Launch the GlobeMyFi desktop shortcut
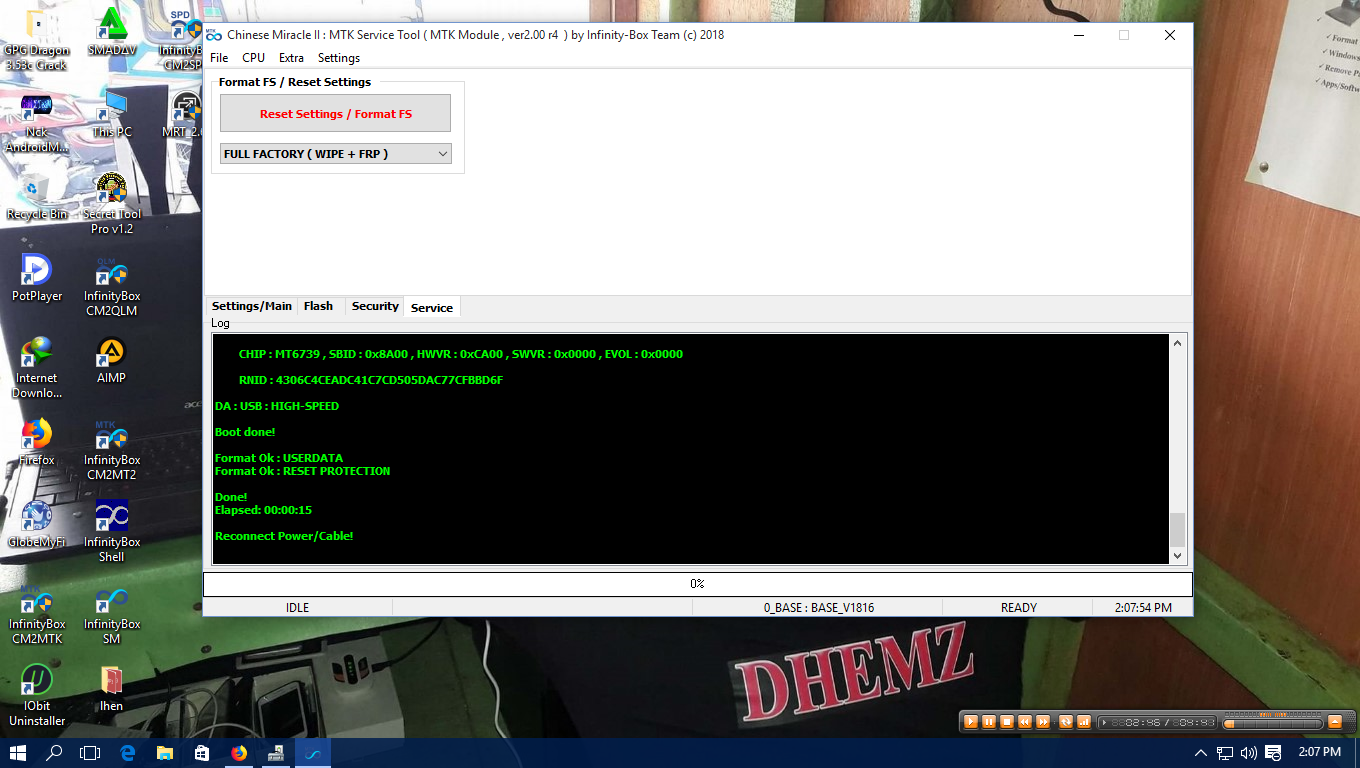 (37, 524)
